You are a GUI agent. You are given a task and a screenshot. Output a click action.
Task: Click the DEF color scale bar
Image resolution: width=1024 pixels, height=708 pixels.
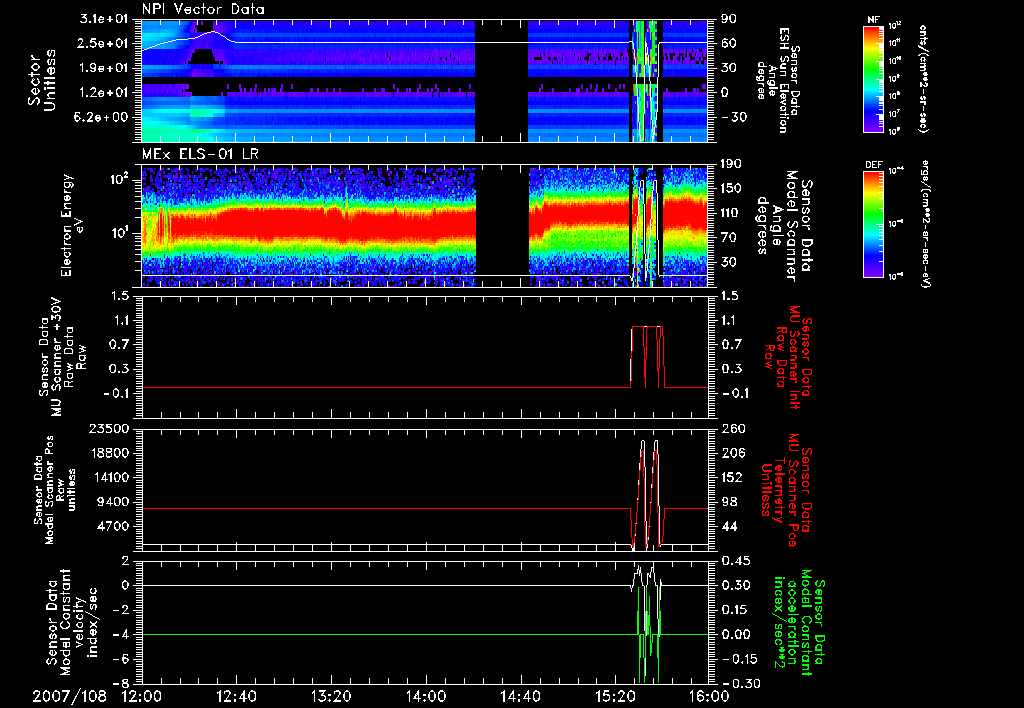pyautogui.click(x=873, y=223)
